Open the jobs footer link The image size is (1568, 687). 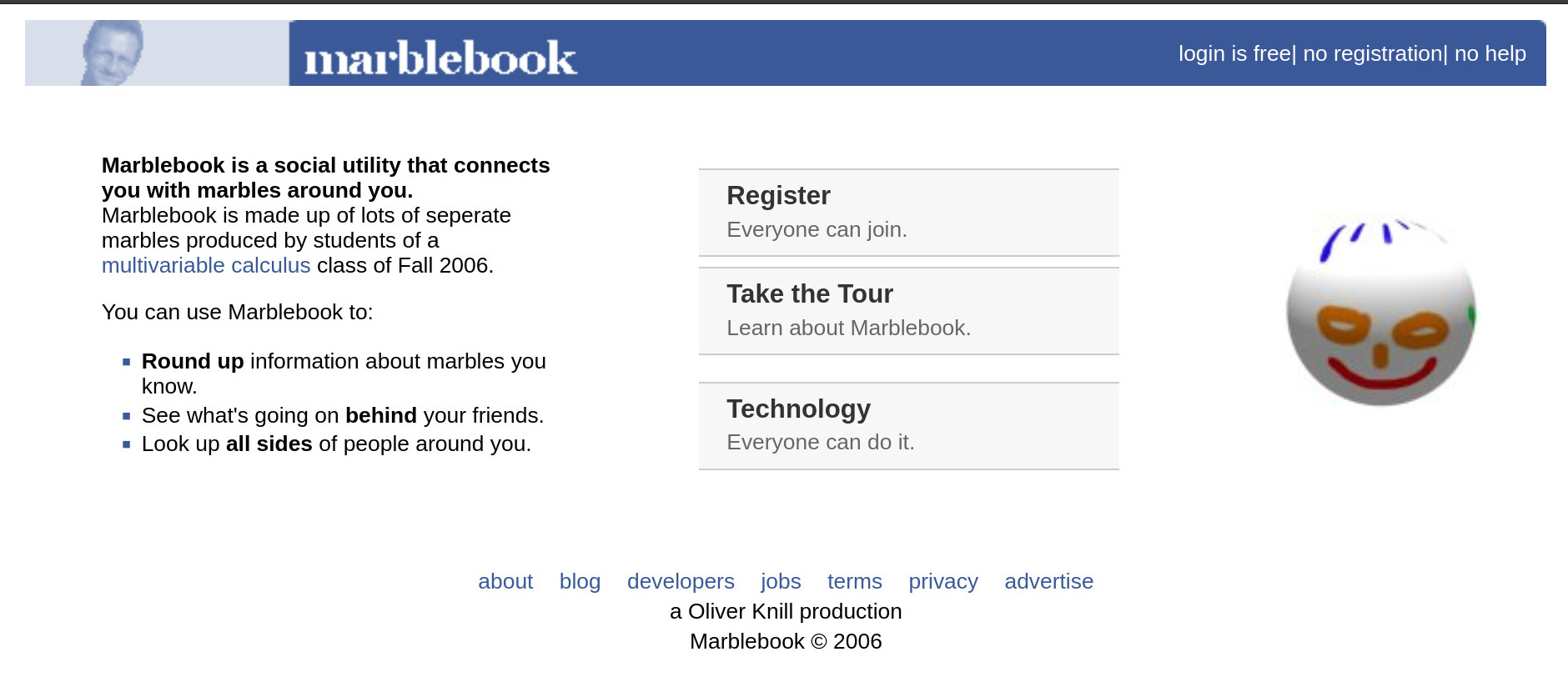pyautogui.click(x=781, y=582)
